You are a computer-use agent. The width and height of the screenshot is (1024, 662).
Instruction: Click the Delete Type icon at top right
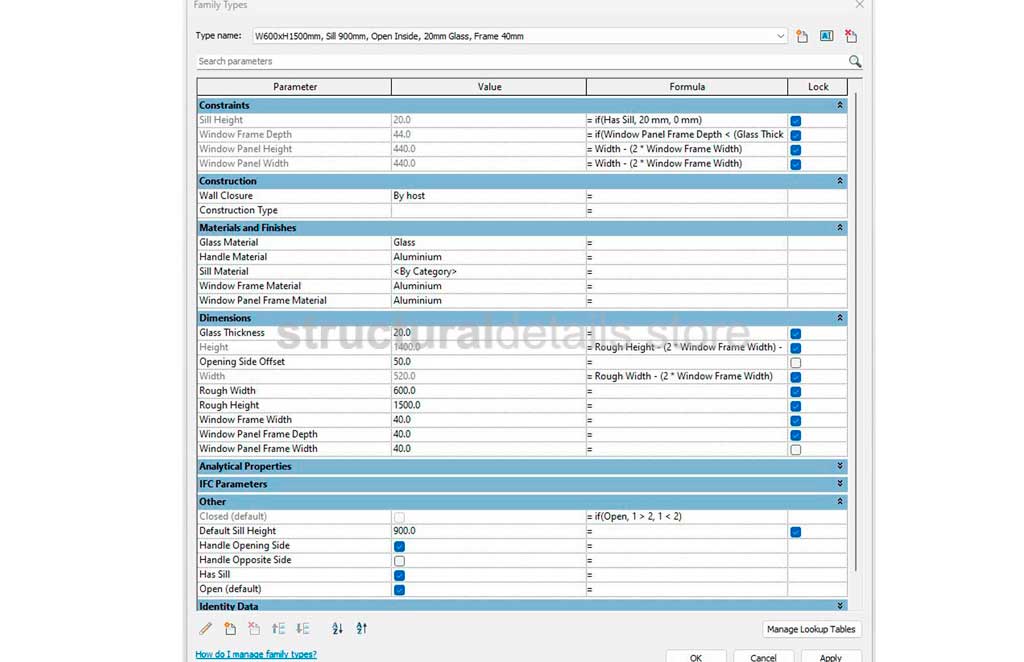tap(851, 36)
